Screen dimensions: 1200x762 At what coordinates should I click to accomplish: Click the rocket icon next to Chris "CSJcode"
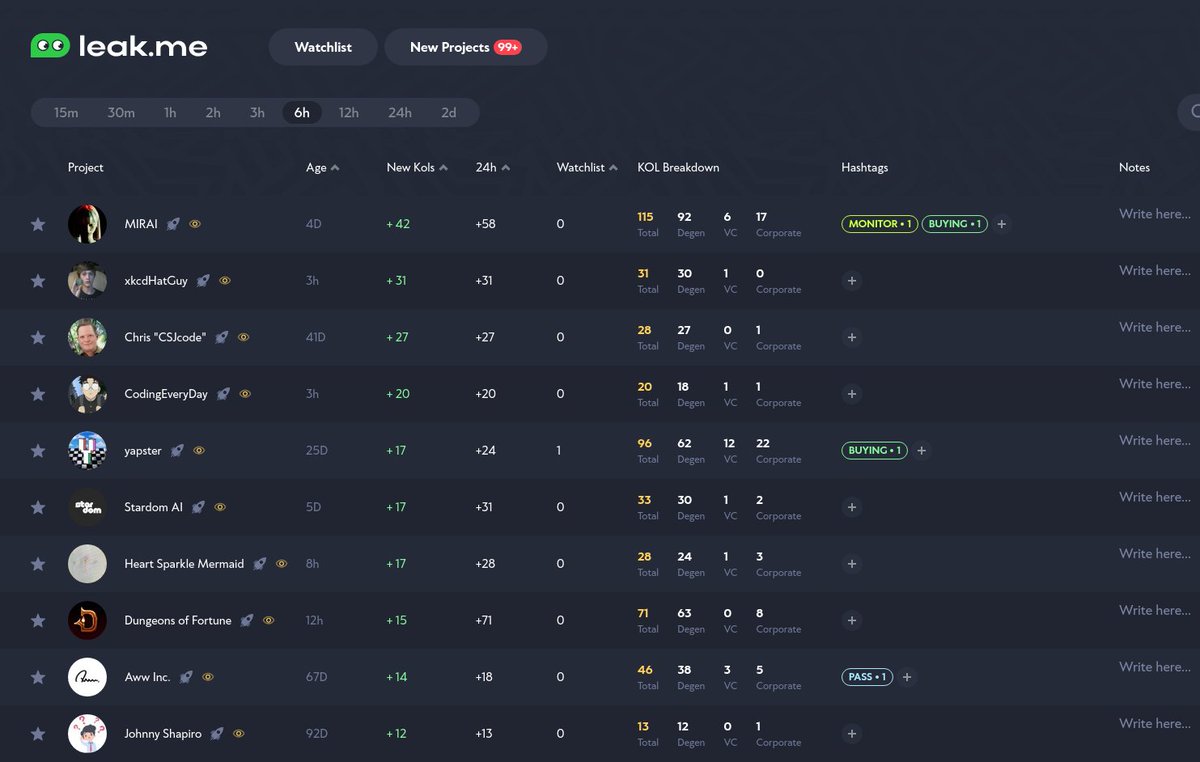[x=222, y=337]
